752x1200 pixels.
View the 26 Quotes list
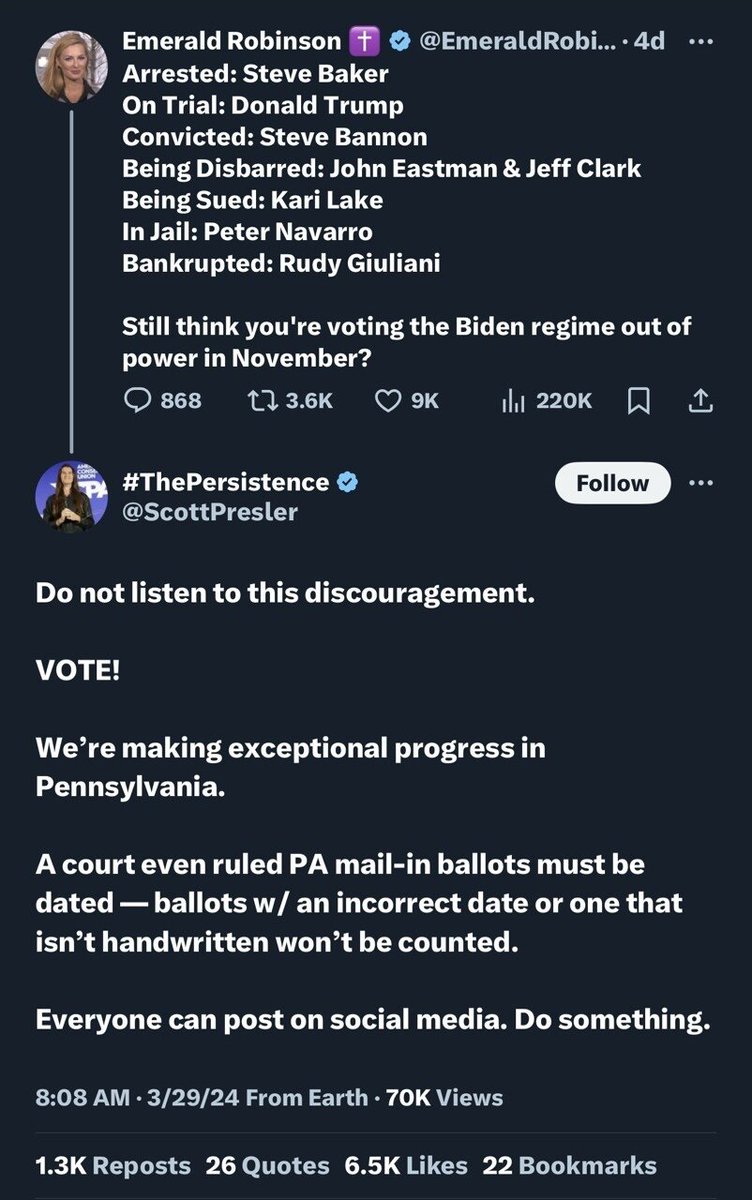(x=267, y=1165)
